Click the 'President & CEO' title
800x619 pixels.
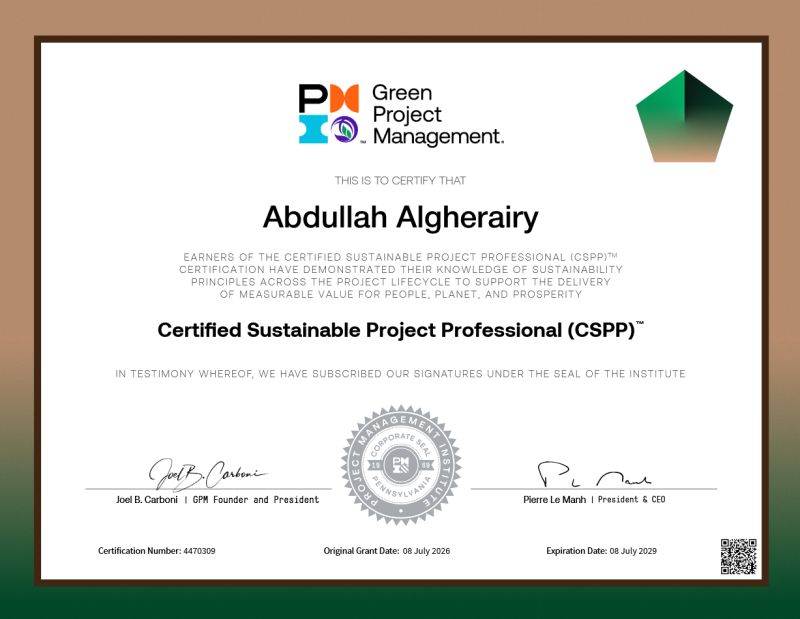click(x=632, y=500)
